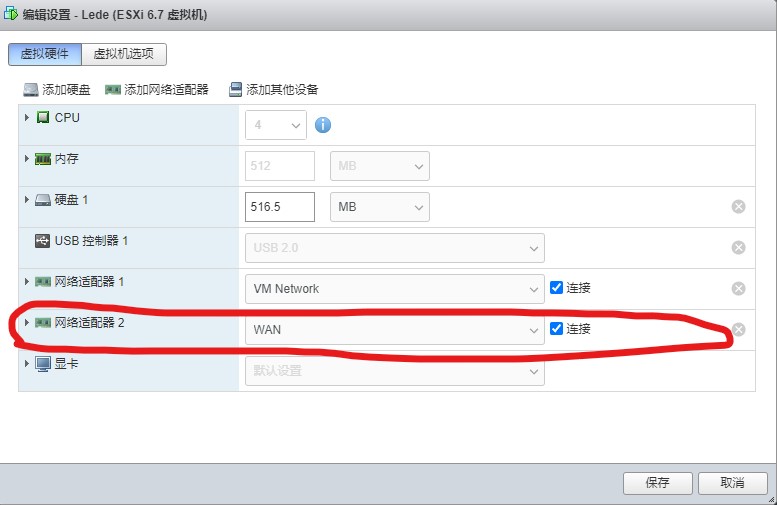Click the 硬盘 1 drive icon
This screenshot has height=505, width=777.
[x=43, y=200]
